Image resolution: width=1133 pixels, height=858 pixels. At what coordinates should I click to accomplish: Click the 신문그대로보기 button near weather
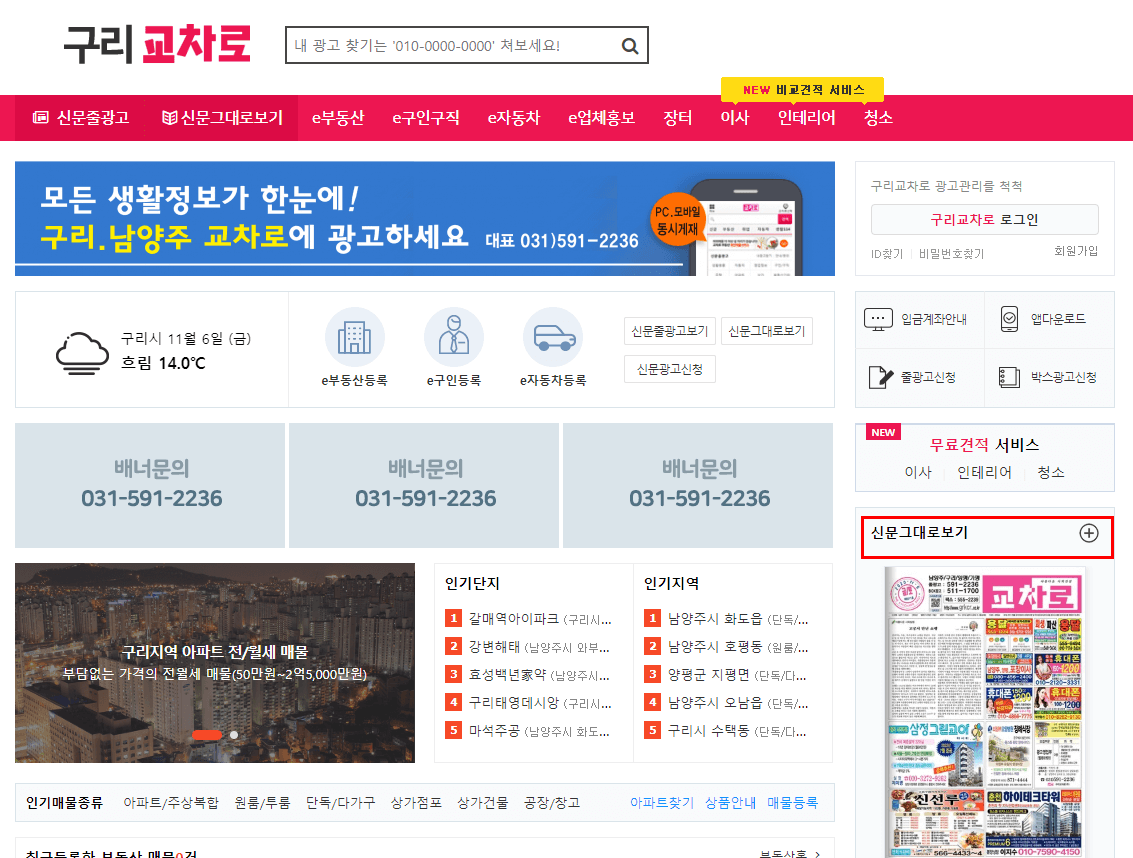click(x=767, y=331)
